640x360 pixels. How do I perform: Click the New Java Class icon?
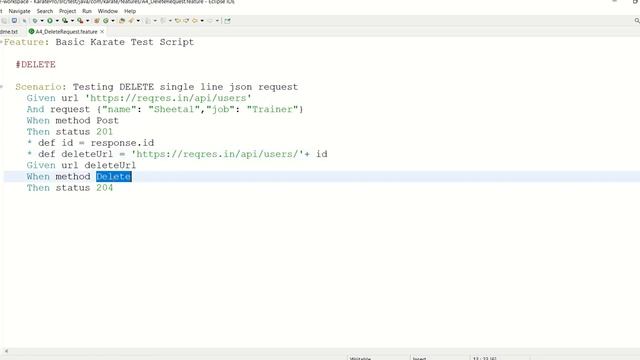(x=106, y=20)
